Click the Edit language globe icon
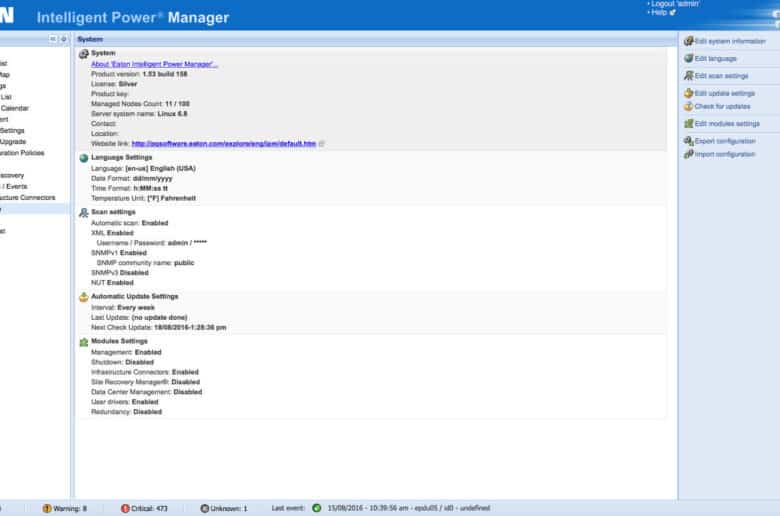This screenshot has width=780, height=516. pyautogui.click(x=688, y=58)
